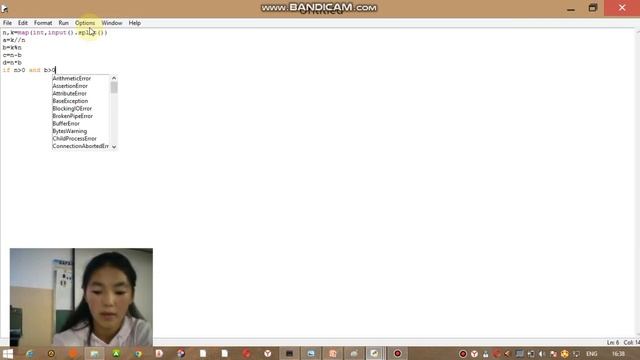
Task: Open Internet Explorer from taskbar
Action: (29, 353)
